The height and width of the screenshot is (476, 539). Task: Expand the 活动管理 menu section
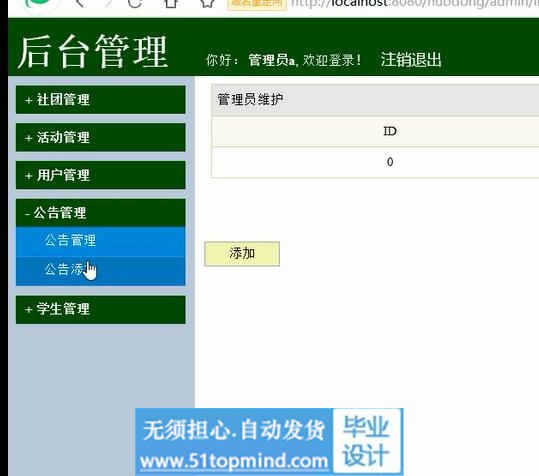point(100,137)
